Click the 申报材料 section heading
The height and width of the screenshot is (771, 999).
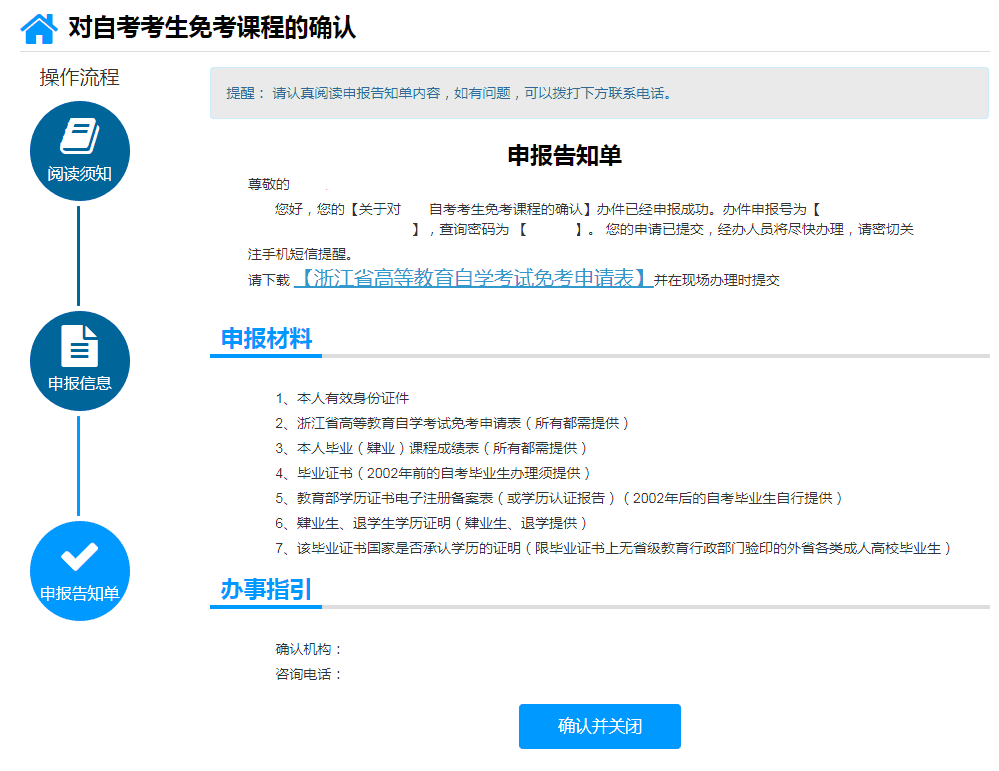coord(266,339)
